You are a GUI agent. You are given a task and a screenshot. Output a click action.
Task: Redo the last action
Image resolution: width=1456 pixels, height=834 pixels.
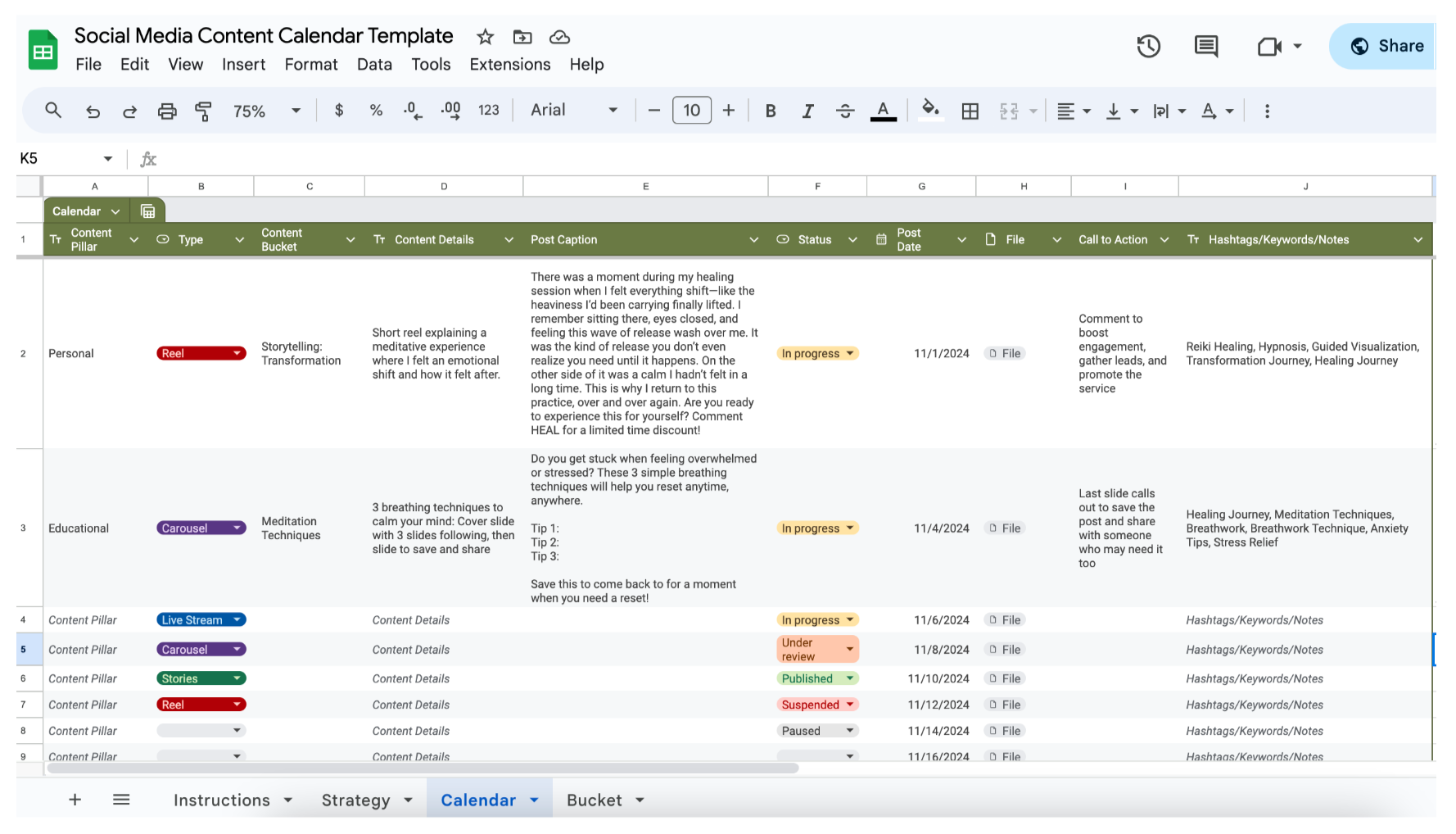tap(129, 111)
